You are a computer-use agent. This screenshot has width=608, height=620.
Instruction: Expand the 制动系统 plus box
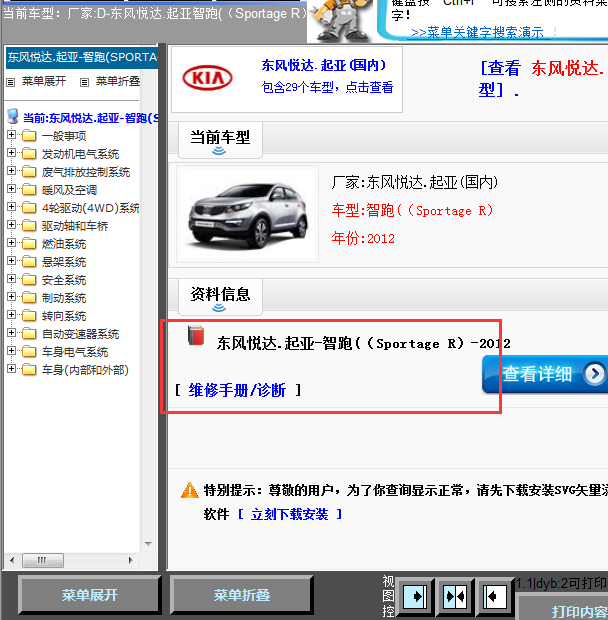[11, 297]
